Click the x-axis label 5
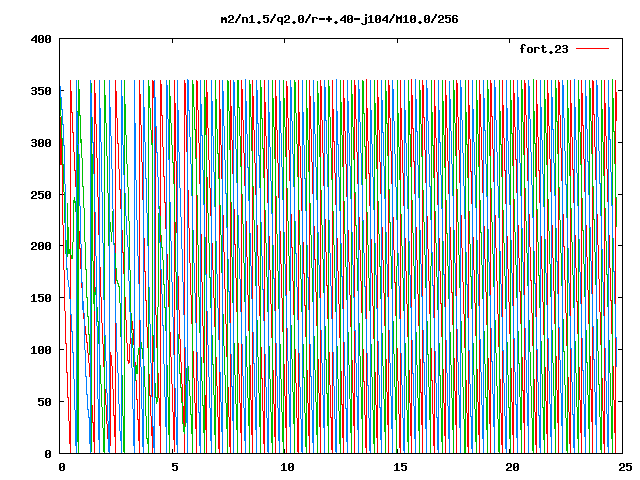640x480 pixels. (x=175, y=467)
